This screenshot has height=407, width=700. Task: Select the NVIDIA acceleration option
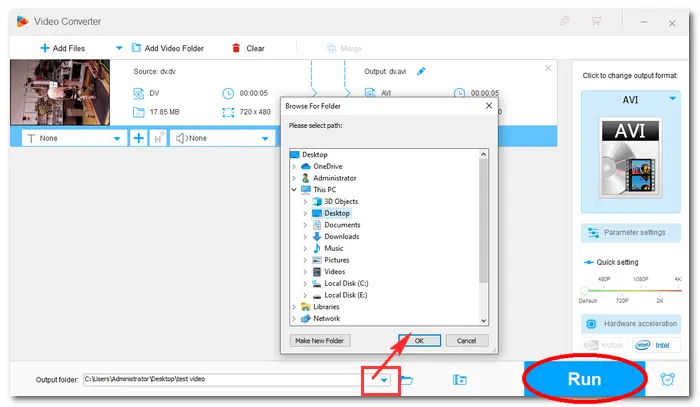coord(604,345)
